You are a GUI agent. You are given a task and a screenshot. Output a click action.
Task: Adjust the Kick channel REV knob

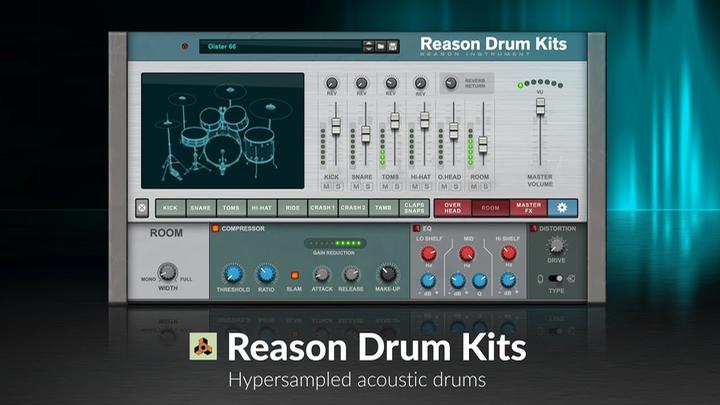(332, 83)
